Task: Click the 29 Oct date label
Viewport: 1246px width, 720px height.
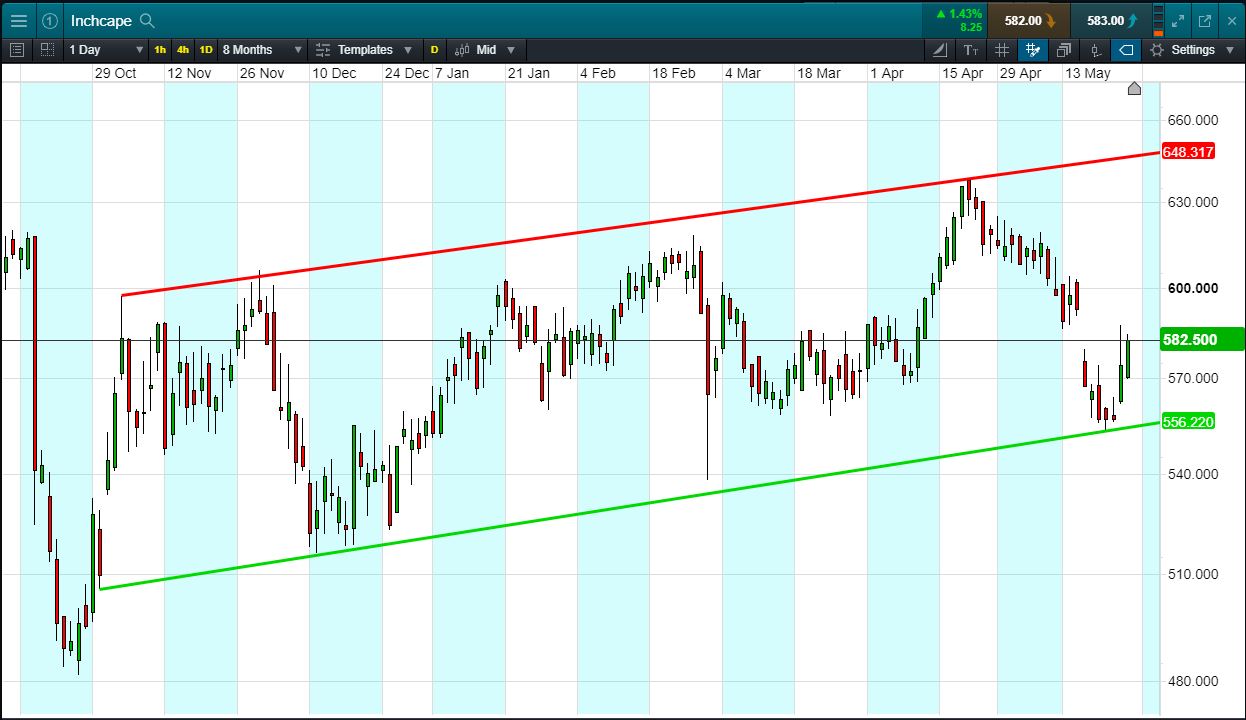Action: (x=115, y=73)
